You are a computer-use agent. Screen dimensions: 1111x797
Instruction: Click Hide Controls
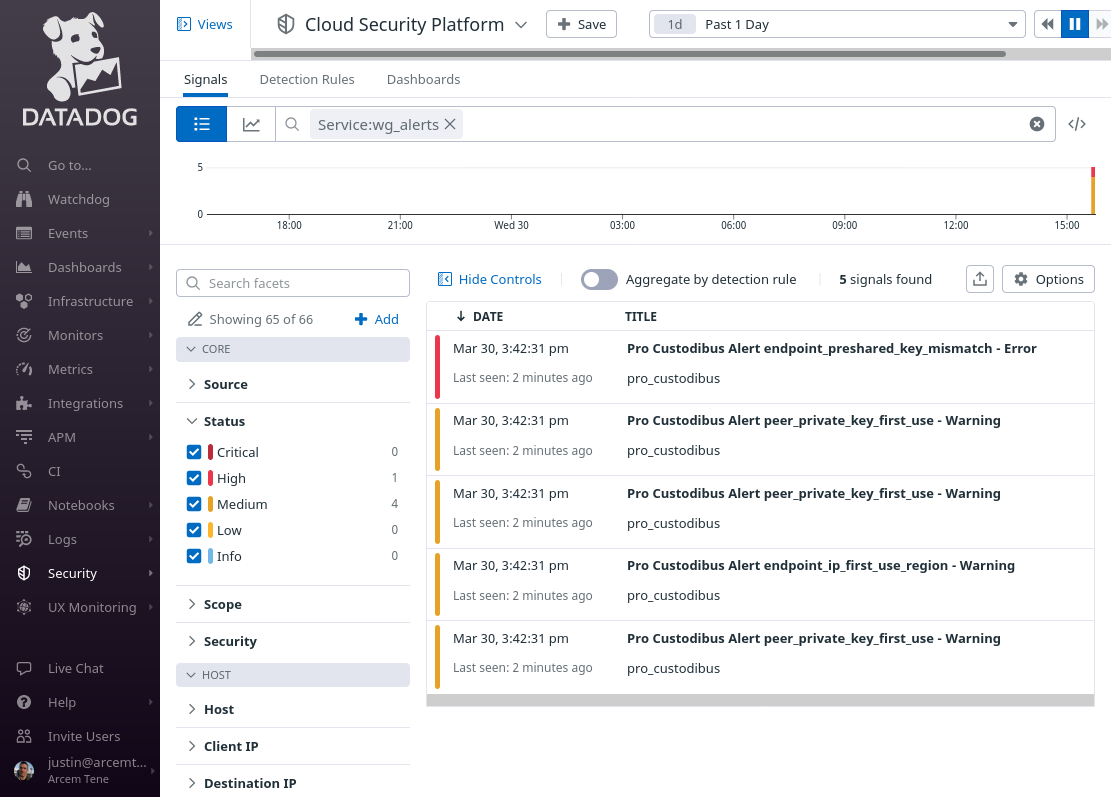pos(490,279)
